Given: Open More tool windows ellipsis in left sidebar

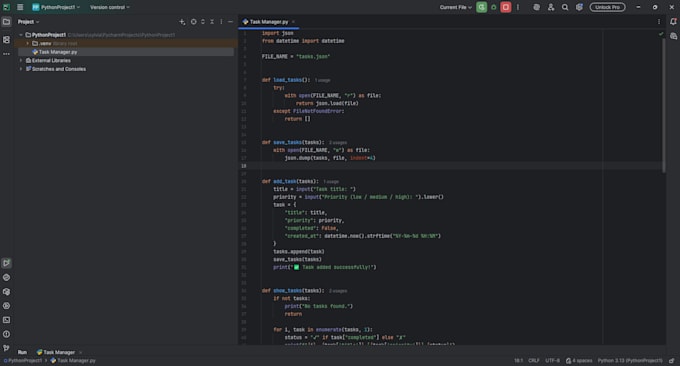Looking at the screenshot, I should [x=6, y=54].
